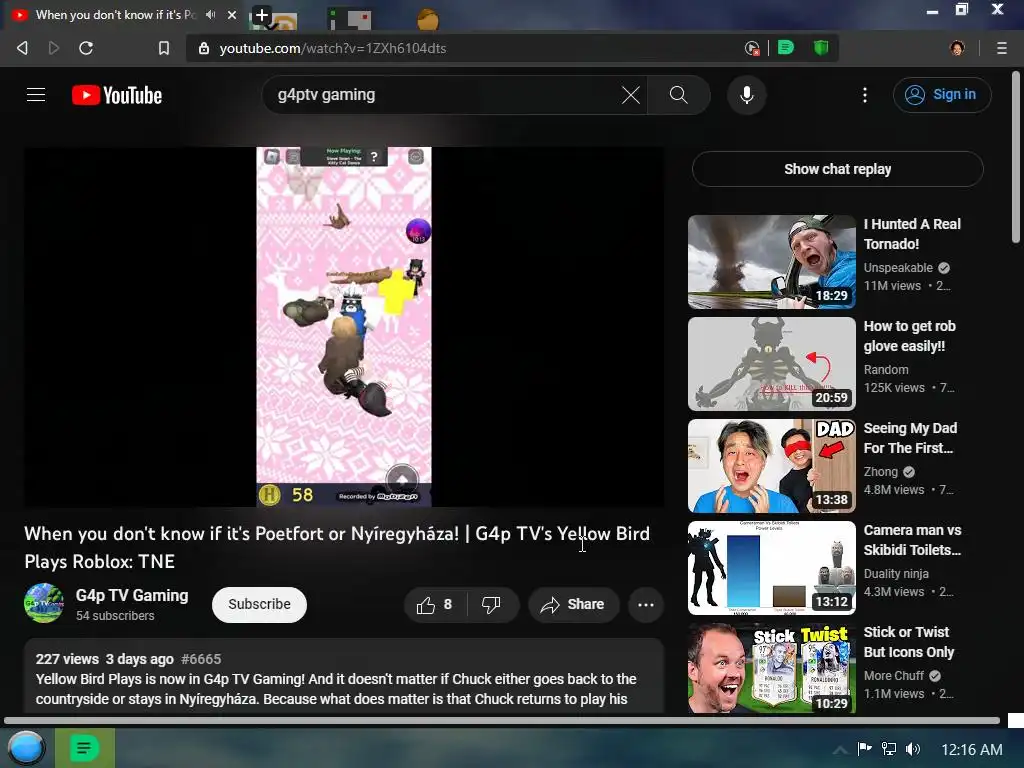1024x768 pixels.
Task: Click the video player area
Action: [344, 327]
